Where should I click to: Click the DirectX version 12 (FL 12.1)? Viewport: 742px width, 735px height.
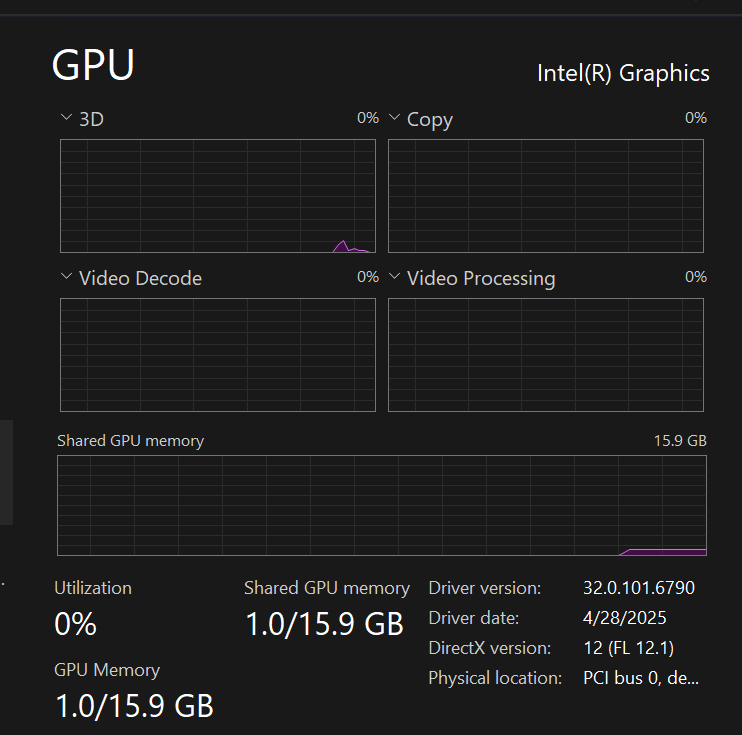pos(628,648)
